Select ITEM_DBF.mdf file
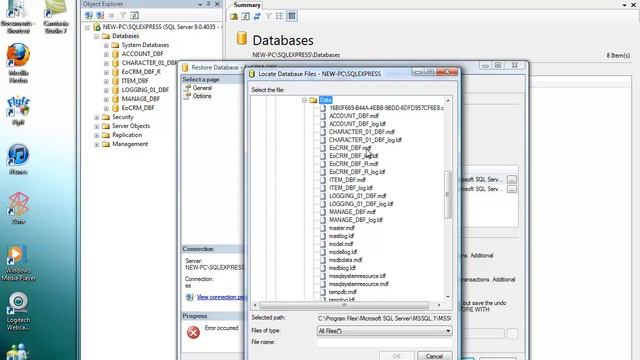This screenshot has height=360, width=640. point(347,180)
